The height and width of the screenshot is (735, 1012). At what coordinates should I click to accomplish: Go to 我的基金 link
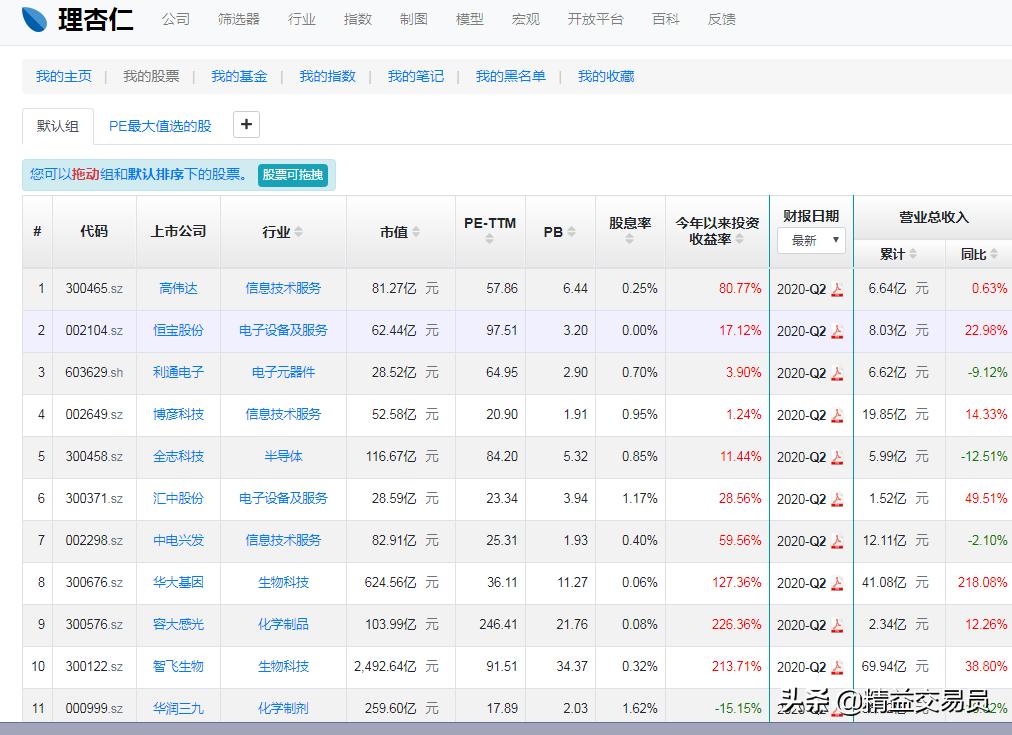pos(239,77)
